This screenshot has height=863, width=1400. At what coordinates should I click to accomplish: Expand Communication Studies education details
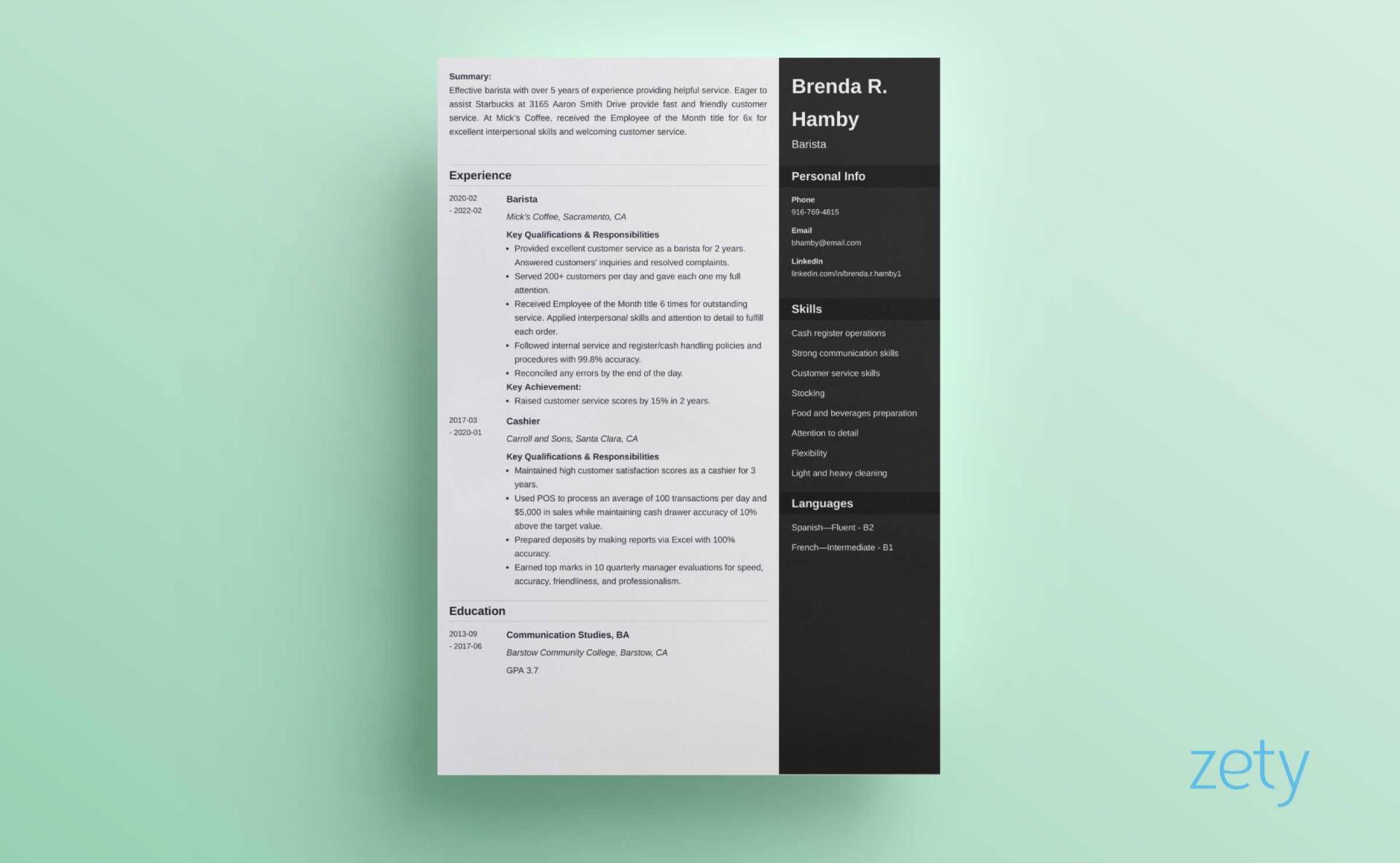(569, 634)
